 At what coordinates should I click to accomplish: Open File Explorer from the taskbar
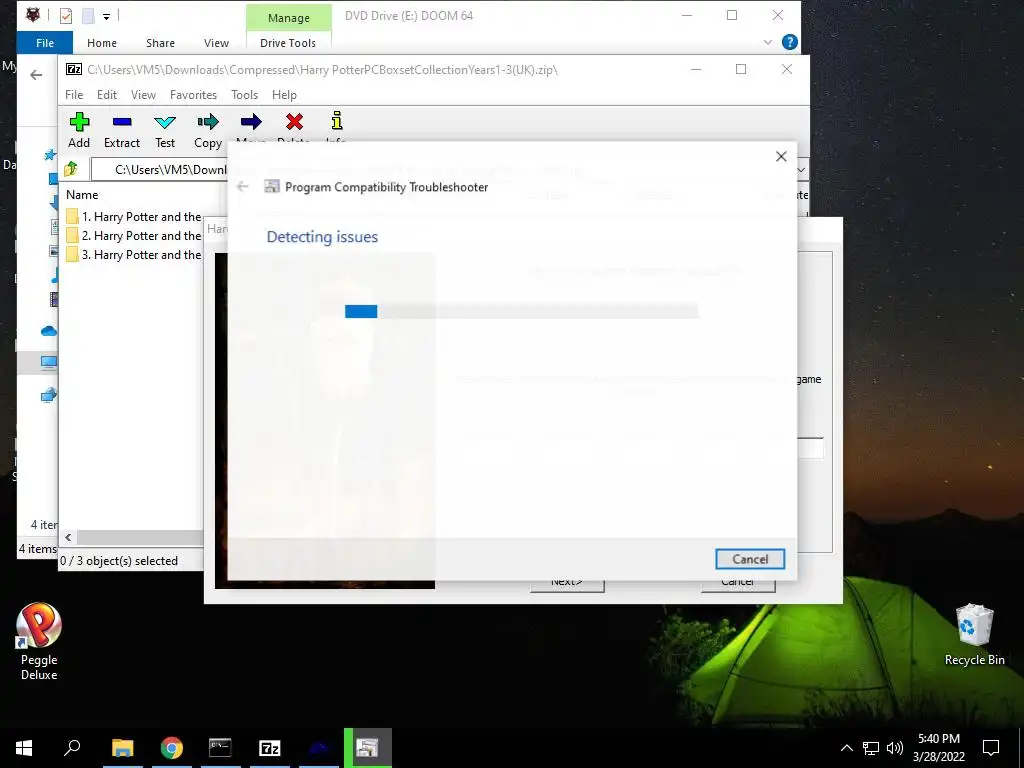pyautogui.click(x=123, y=748)
